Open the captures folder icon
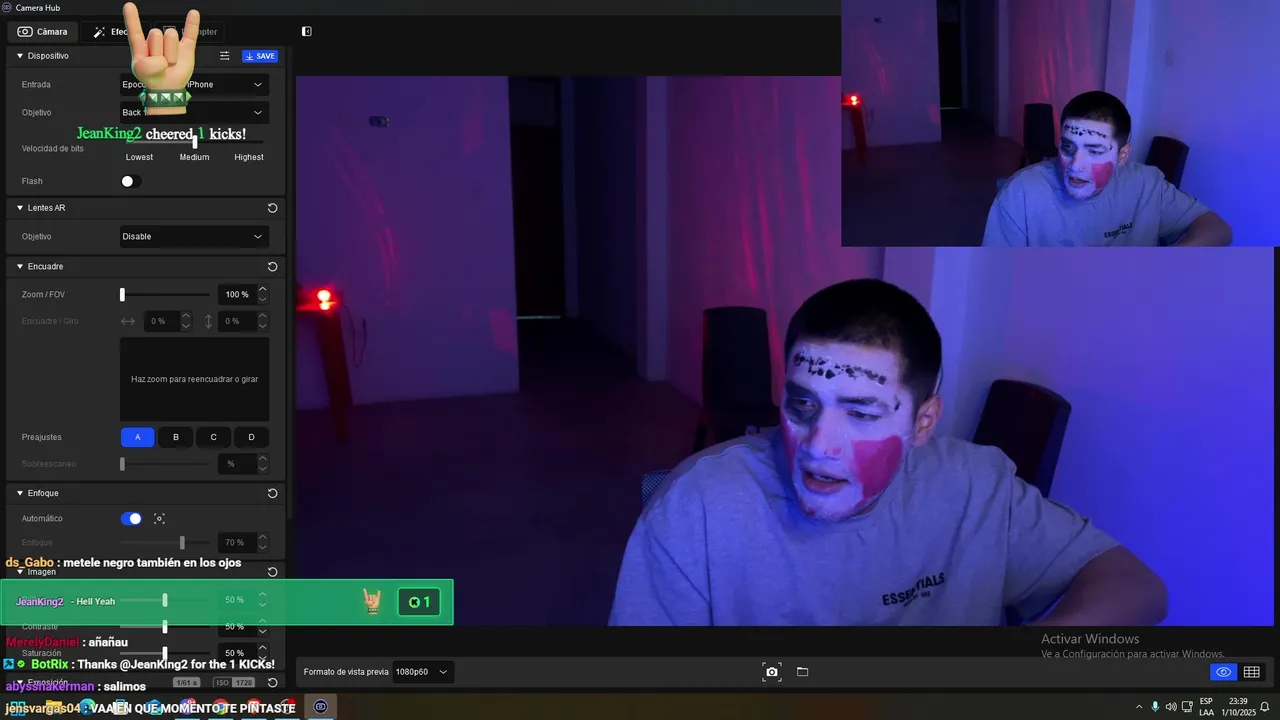 (x=802, y=672)
